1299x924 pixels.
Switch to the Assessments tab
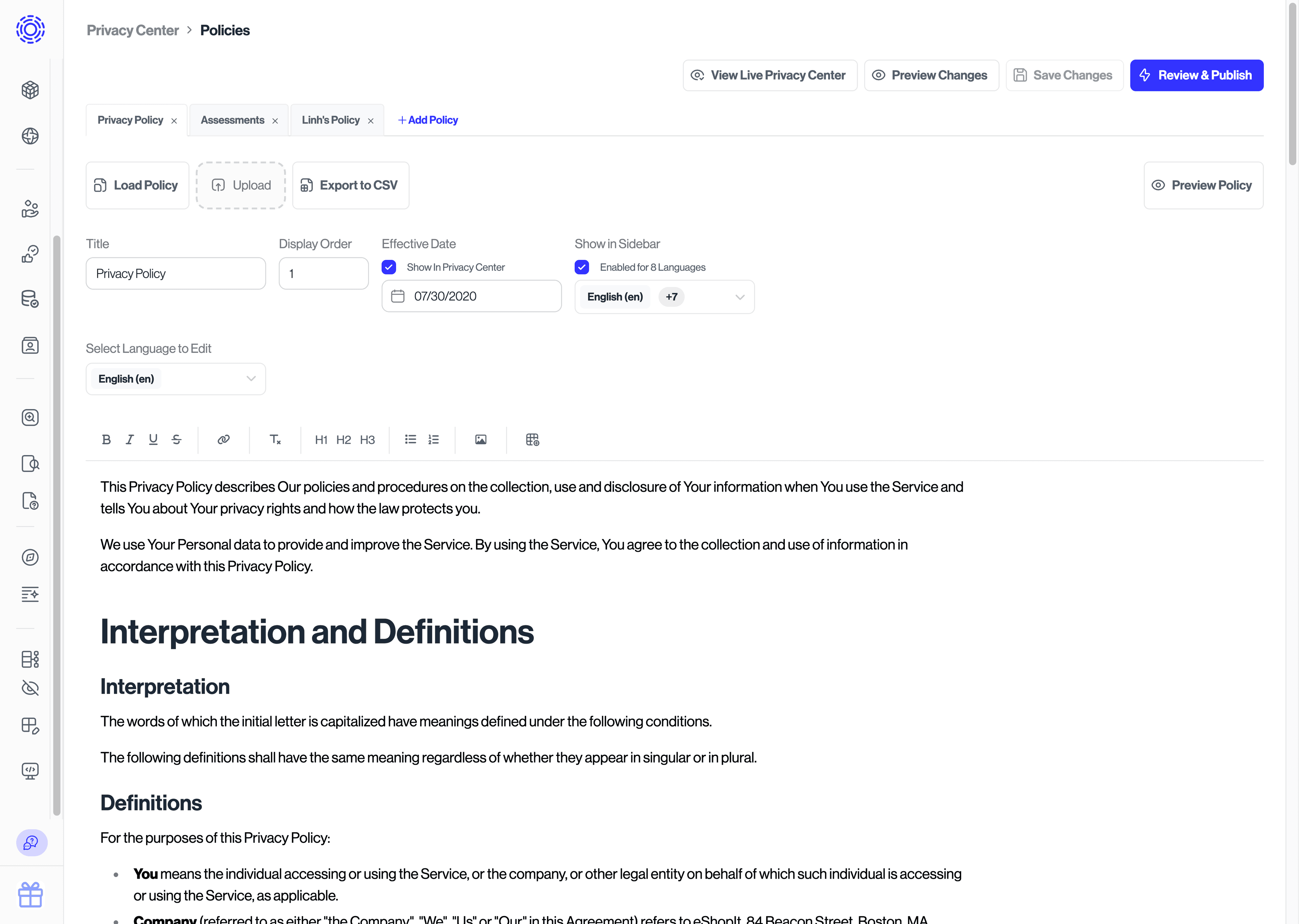(x=233, y=119)
